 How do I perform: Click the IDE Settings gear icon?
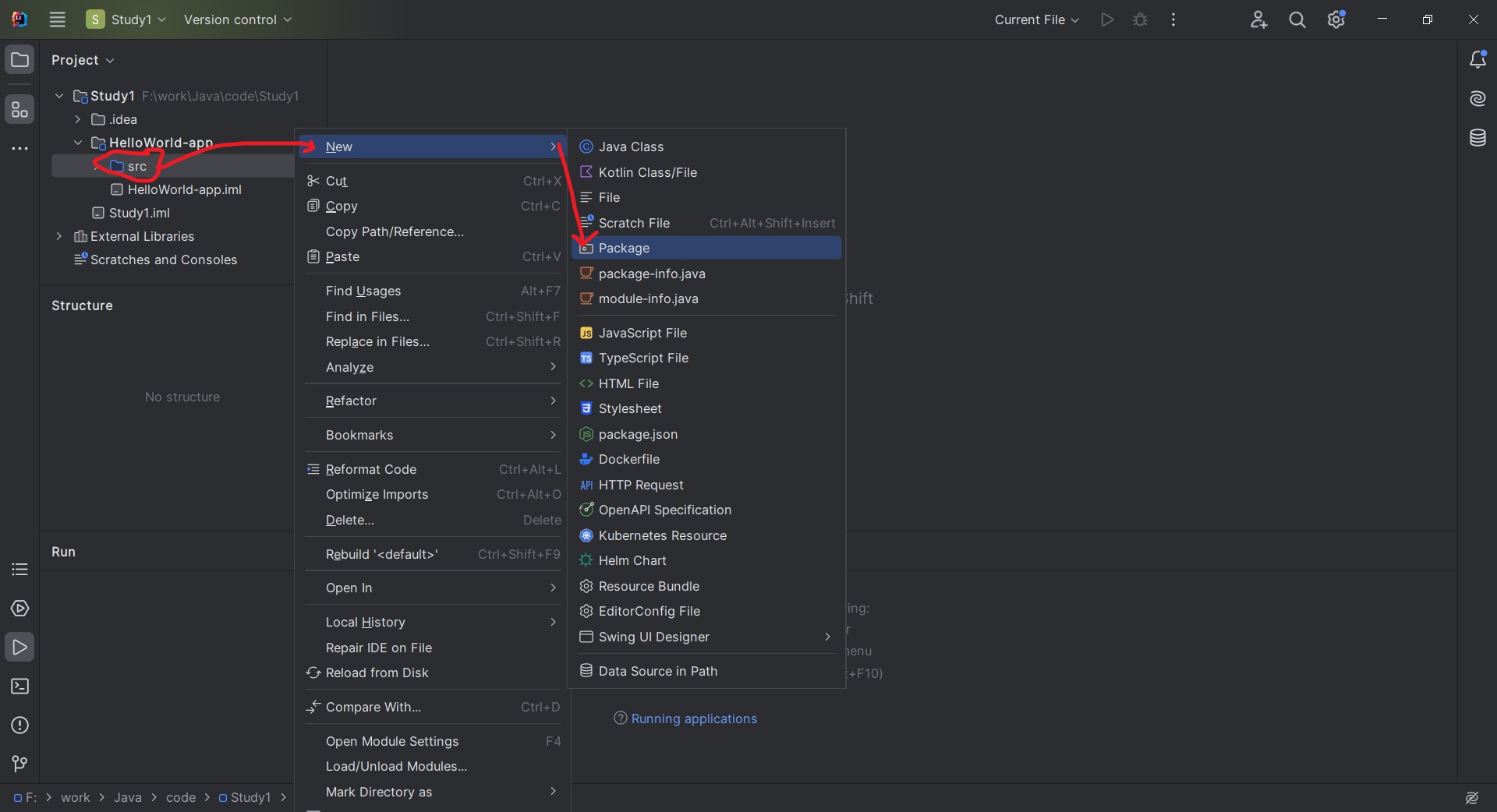tap(1336, 19)
